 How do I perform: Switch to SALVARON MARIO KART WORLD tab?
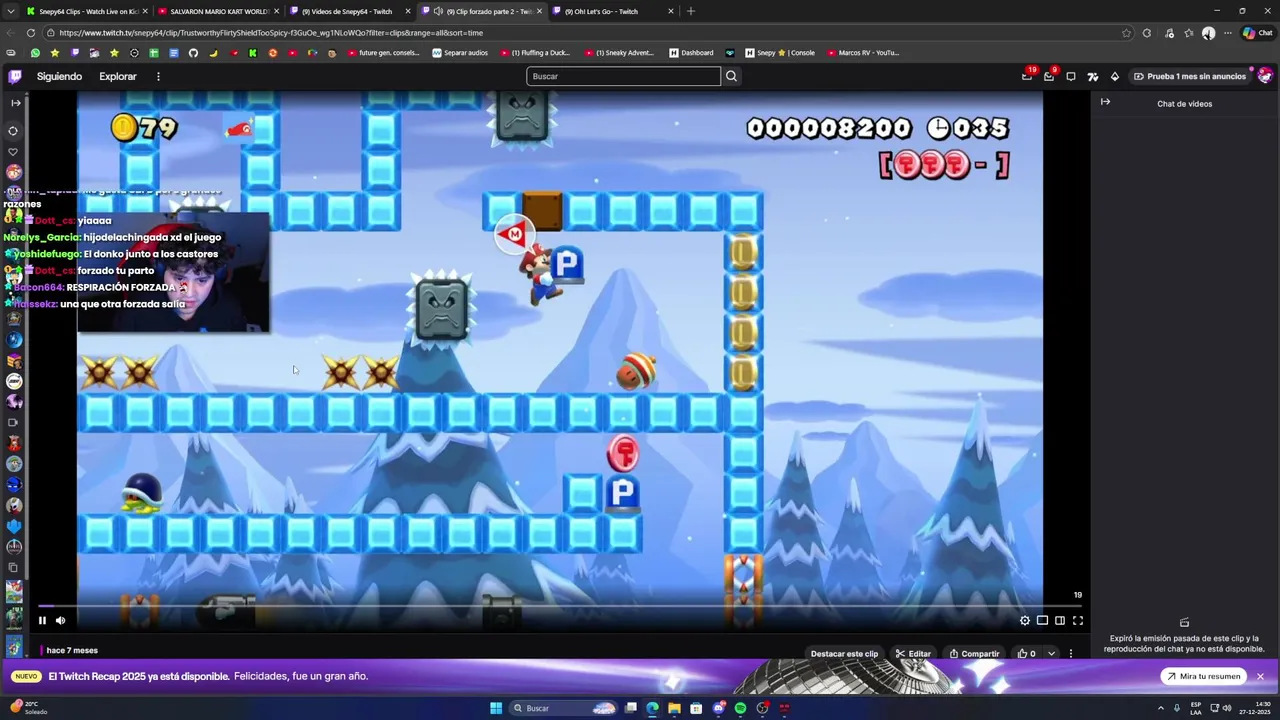tap(219, 11)
